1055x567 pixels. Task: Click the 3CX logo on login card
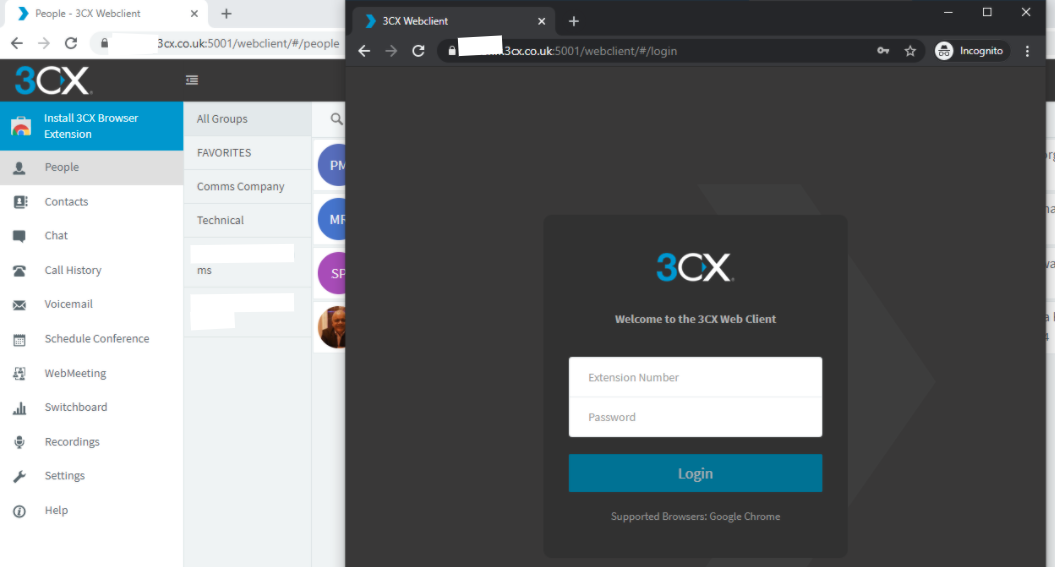pyautogui.click(x=695, y=267)
